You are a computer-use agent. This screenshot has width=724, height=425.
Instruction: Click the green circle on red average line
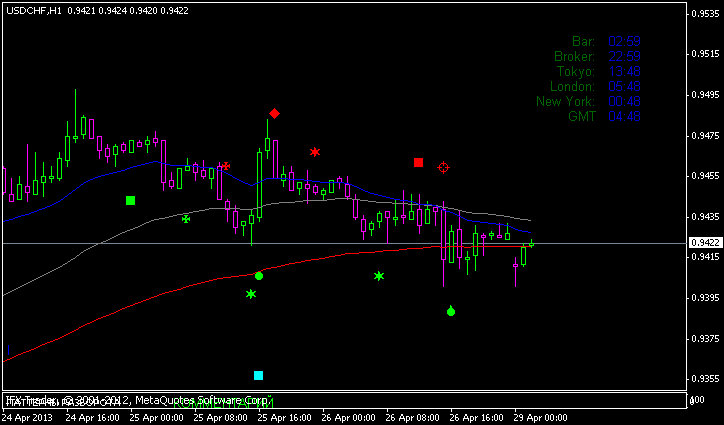pos(259,275)
